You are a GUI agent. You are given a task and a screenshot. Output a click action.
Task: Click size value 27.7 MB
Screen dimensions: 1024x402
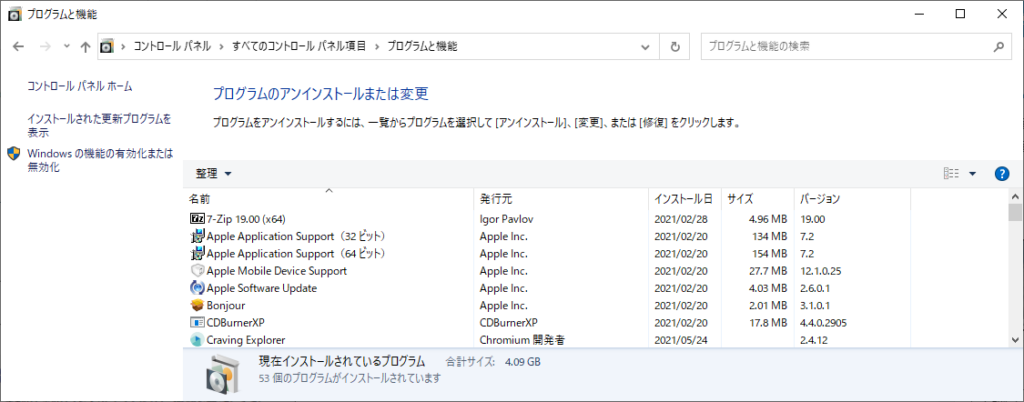tap(767, 270)
